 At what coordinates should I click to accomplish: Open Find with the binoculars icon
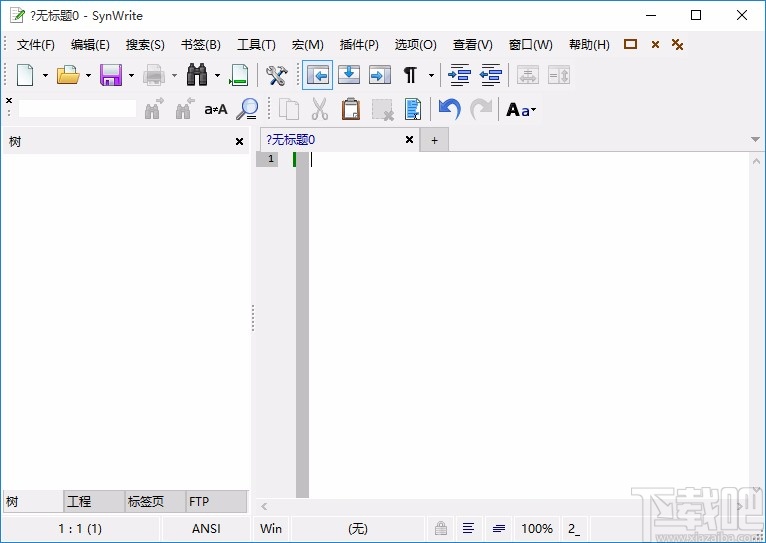point(197,75)
